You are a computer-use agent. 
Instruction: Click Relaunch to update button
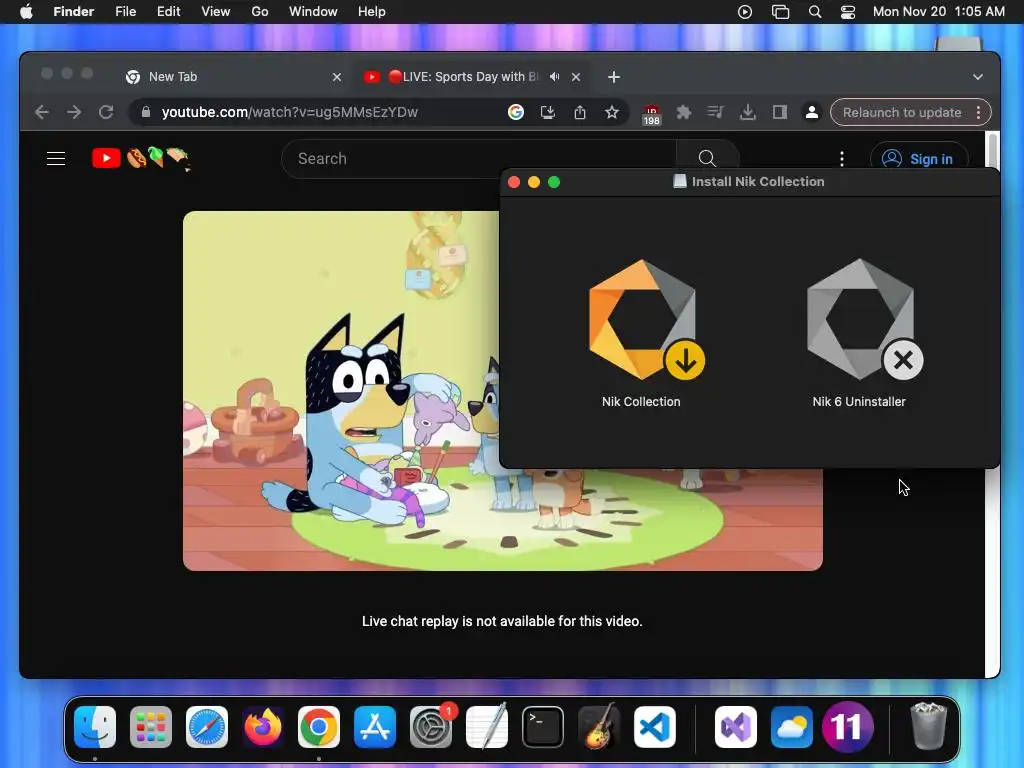(x=902, y=112)
